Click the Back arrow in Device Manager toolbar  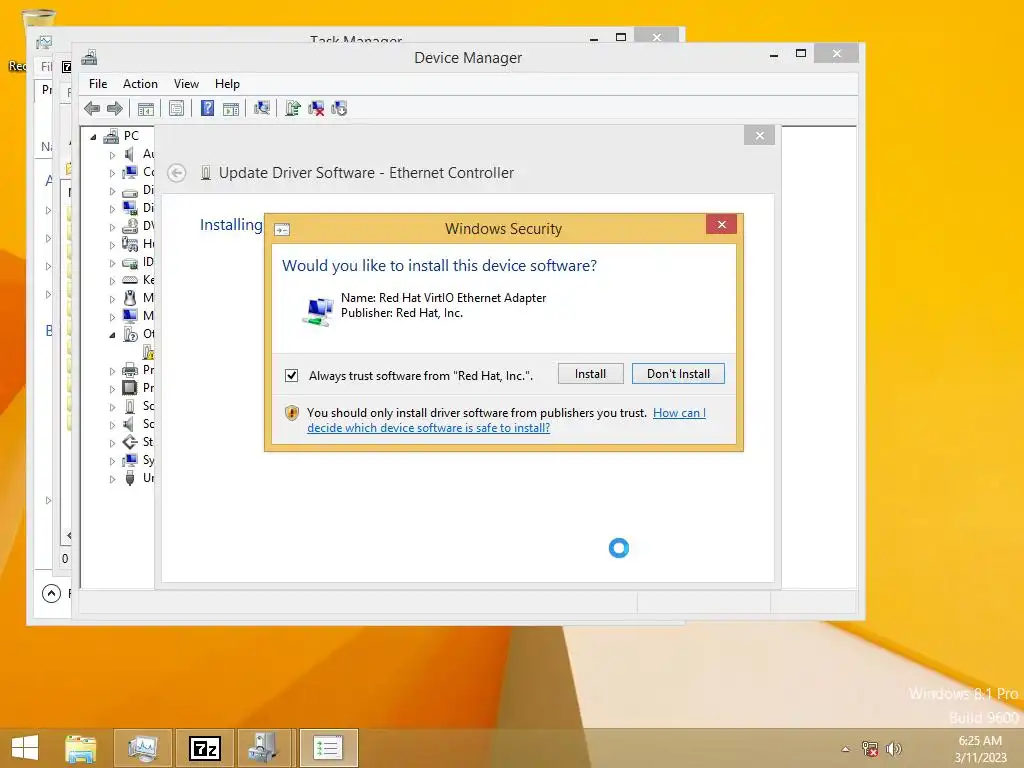[x=92, y=108]
